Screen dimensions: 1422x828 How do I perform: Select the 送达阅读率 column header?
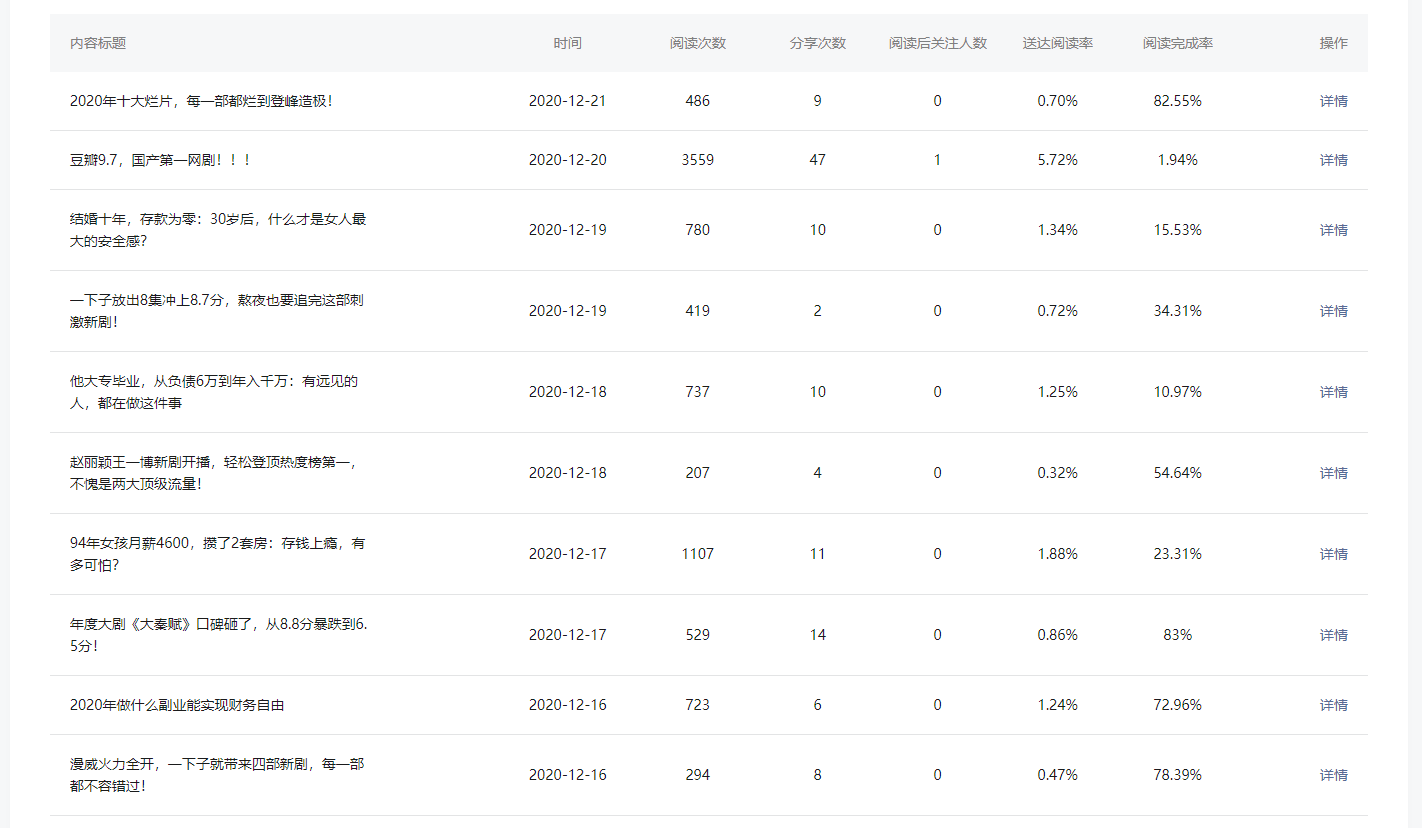(x=1057, y=43)
